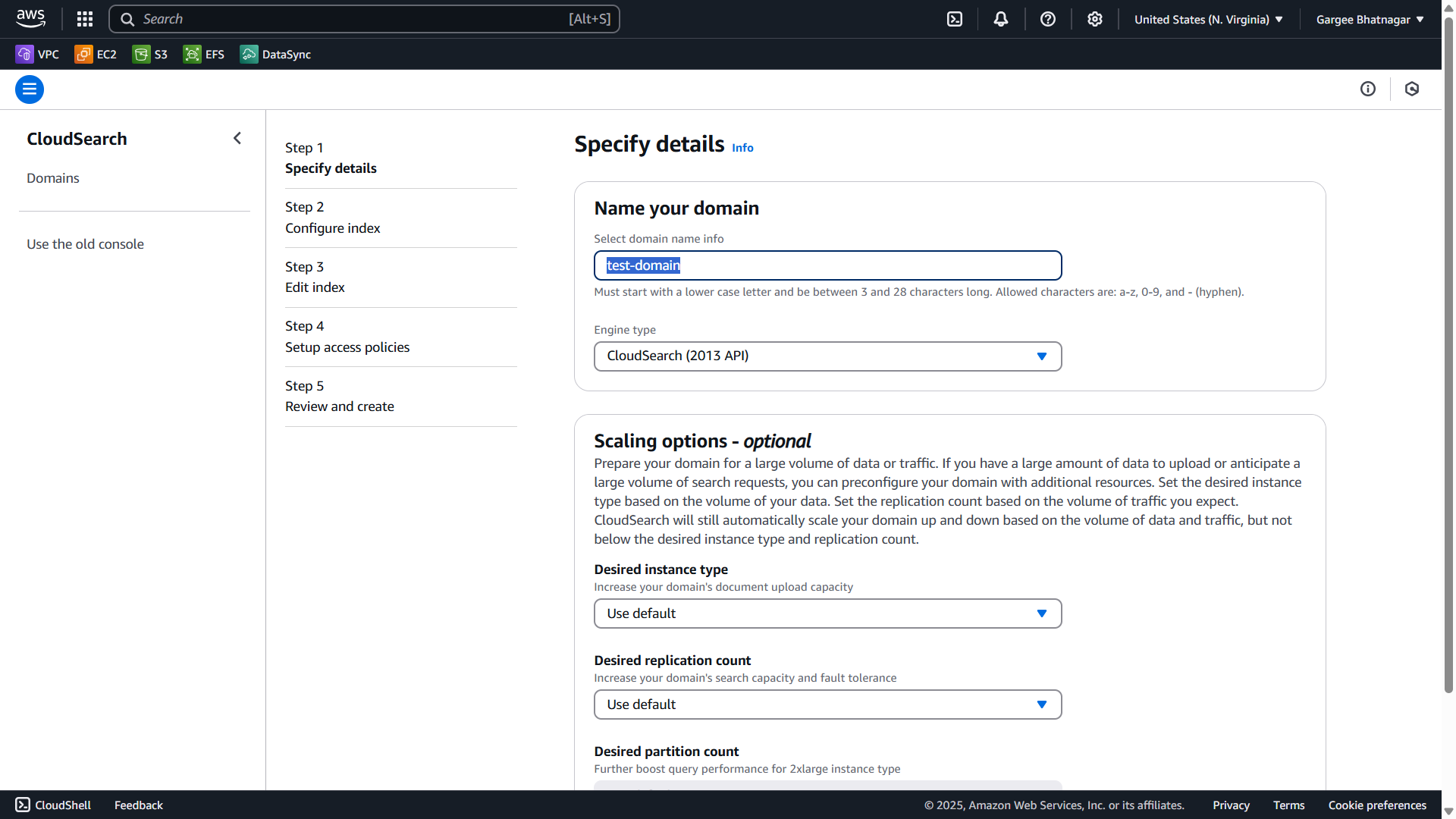Open settings gear in top bar
This screenshot has width=1456, height=819.
pos(1095,19)
